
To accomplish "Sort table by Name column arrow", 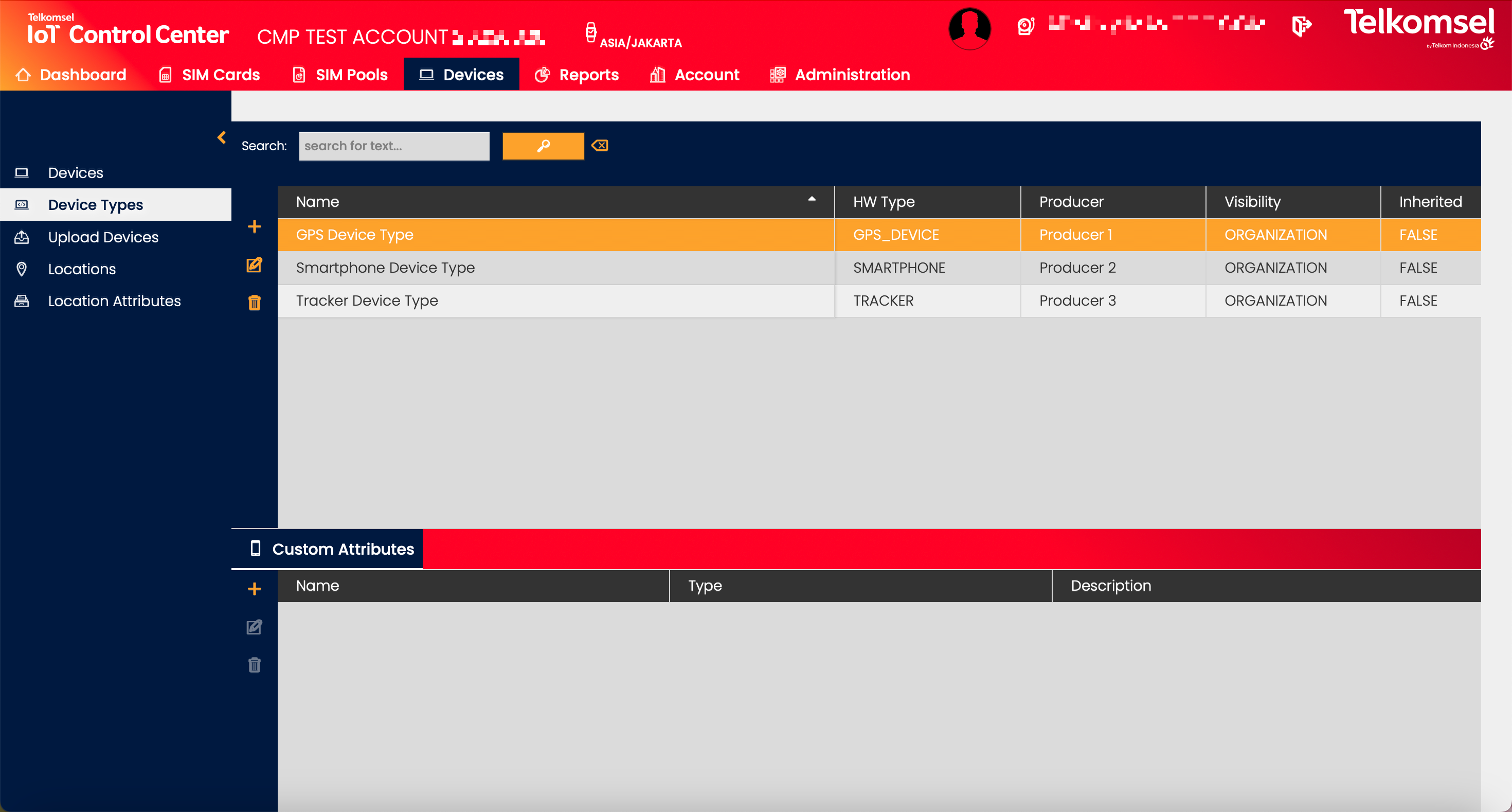I will 812,200.
